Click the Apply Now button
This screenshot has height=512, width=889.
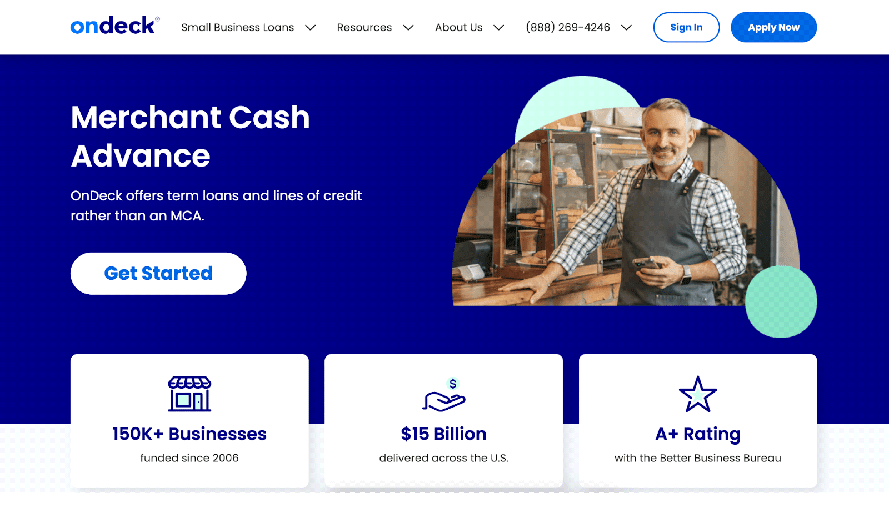click(773, 27)
